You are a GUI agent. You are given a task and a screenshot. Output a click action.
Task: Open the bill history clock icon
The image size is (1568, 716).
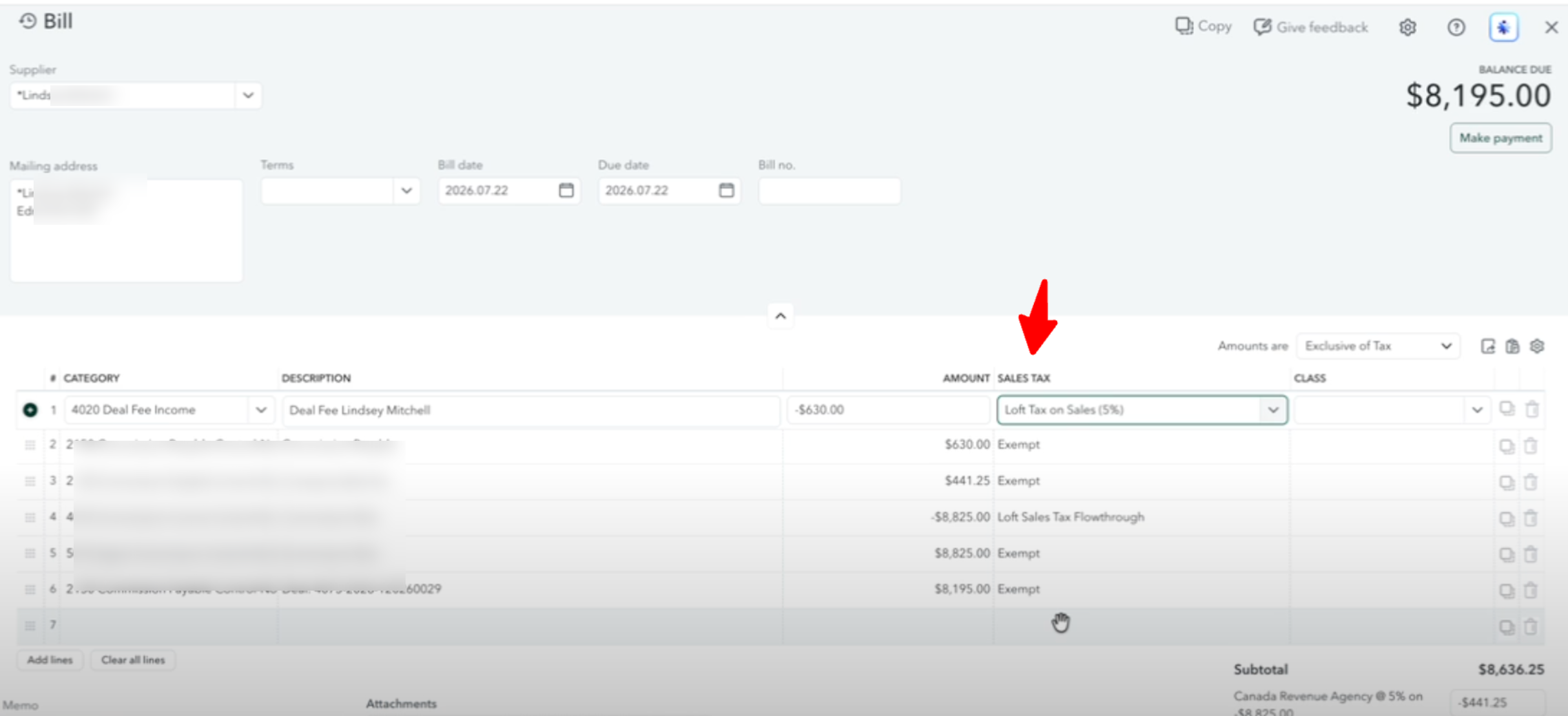pyautogui.click(x=27, y=21)
